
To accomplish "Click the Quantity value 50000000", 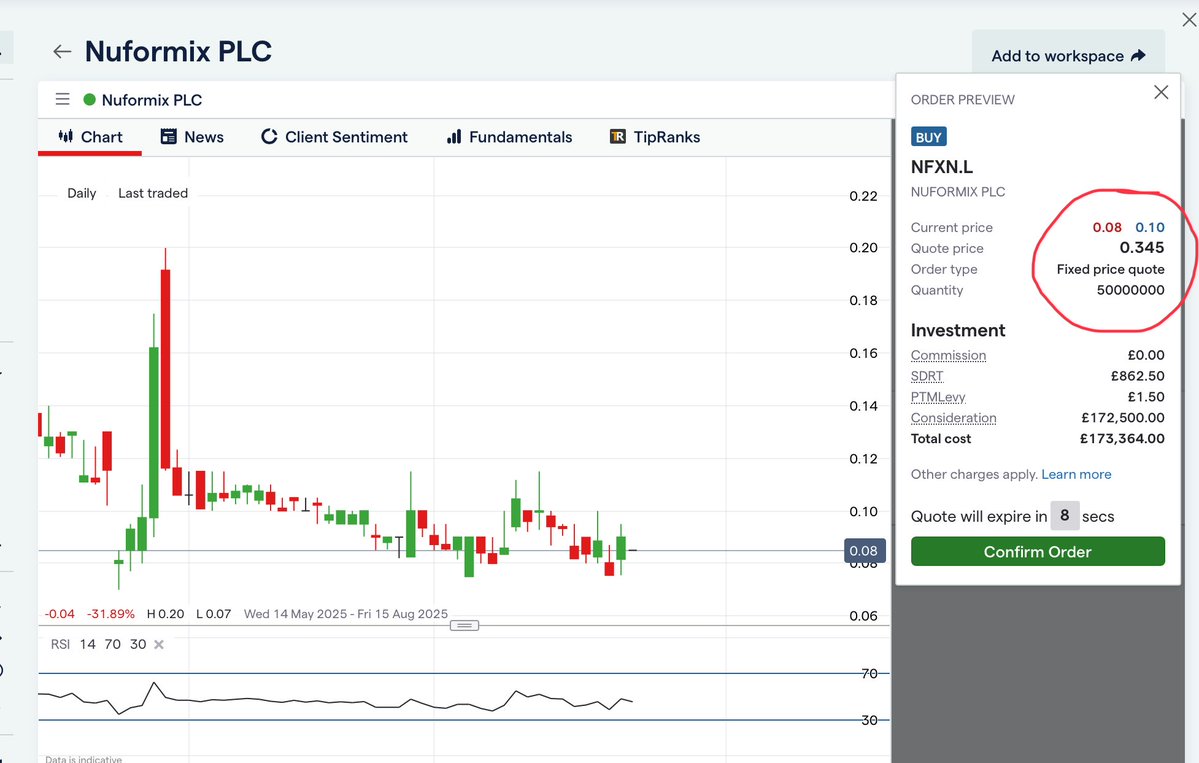I will click(1130, 291).
